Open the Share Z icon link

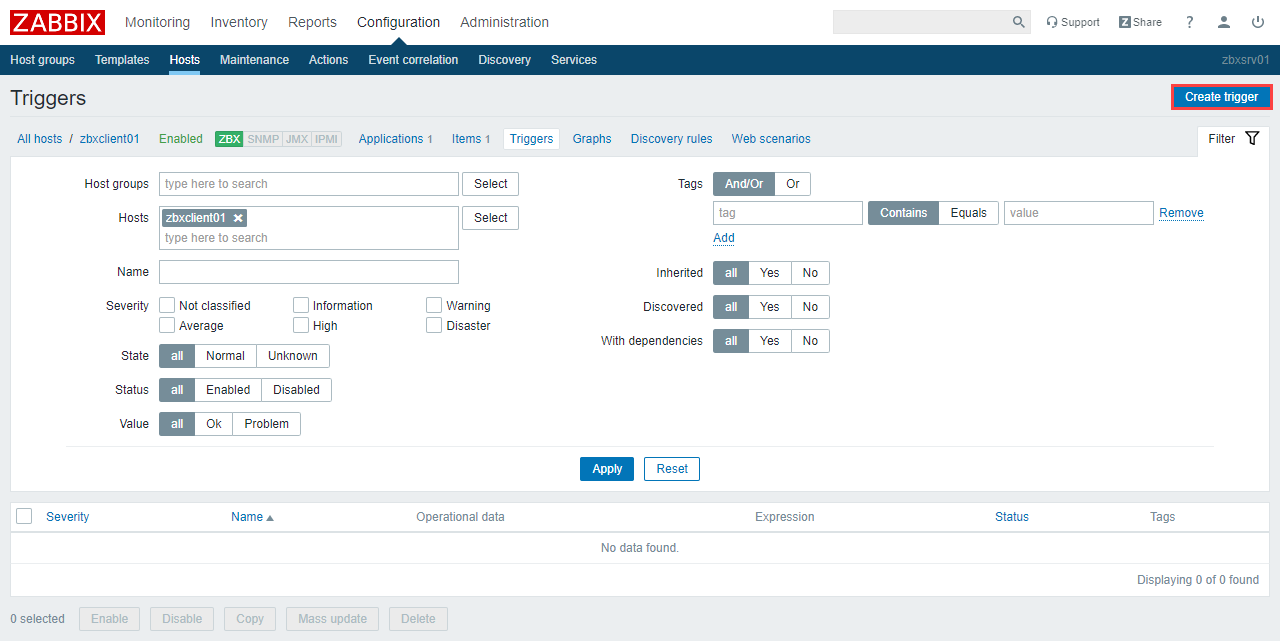pos(1125,22)
